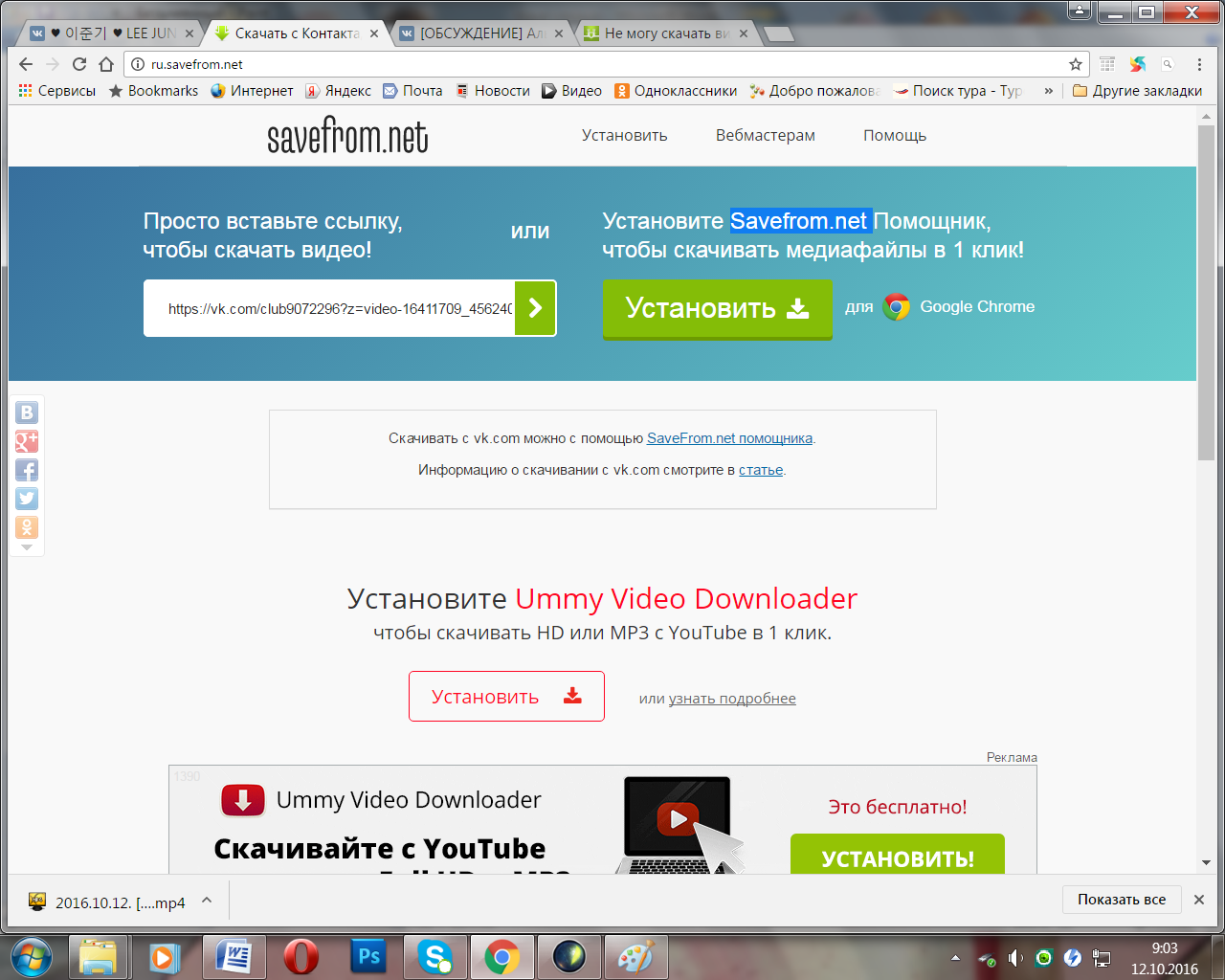1225x980 pixels.
Task: Open the media player taskbar icon
Action: tap(165, 957)
